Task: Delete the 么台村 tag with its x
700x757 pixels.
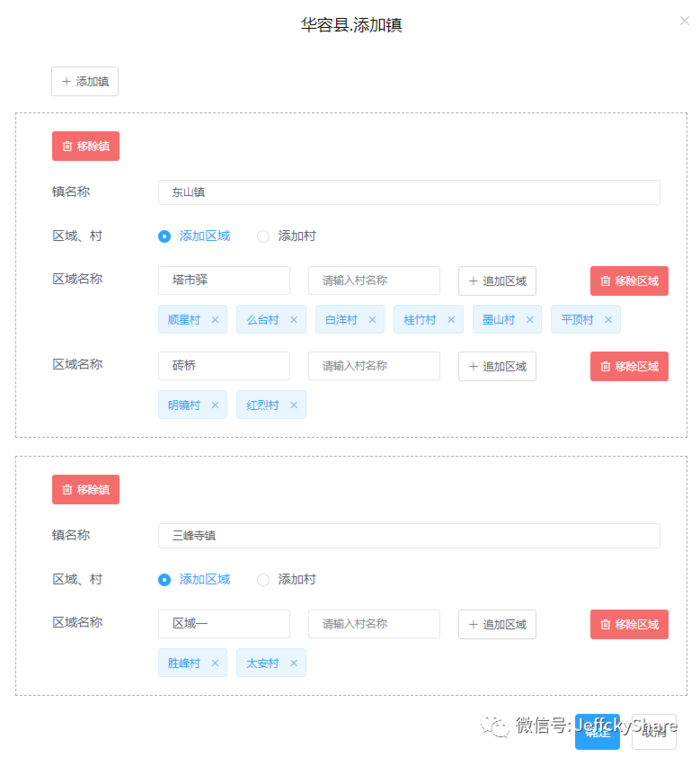Action: click(x=294, y=320)
